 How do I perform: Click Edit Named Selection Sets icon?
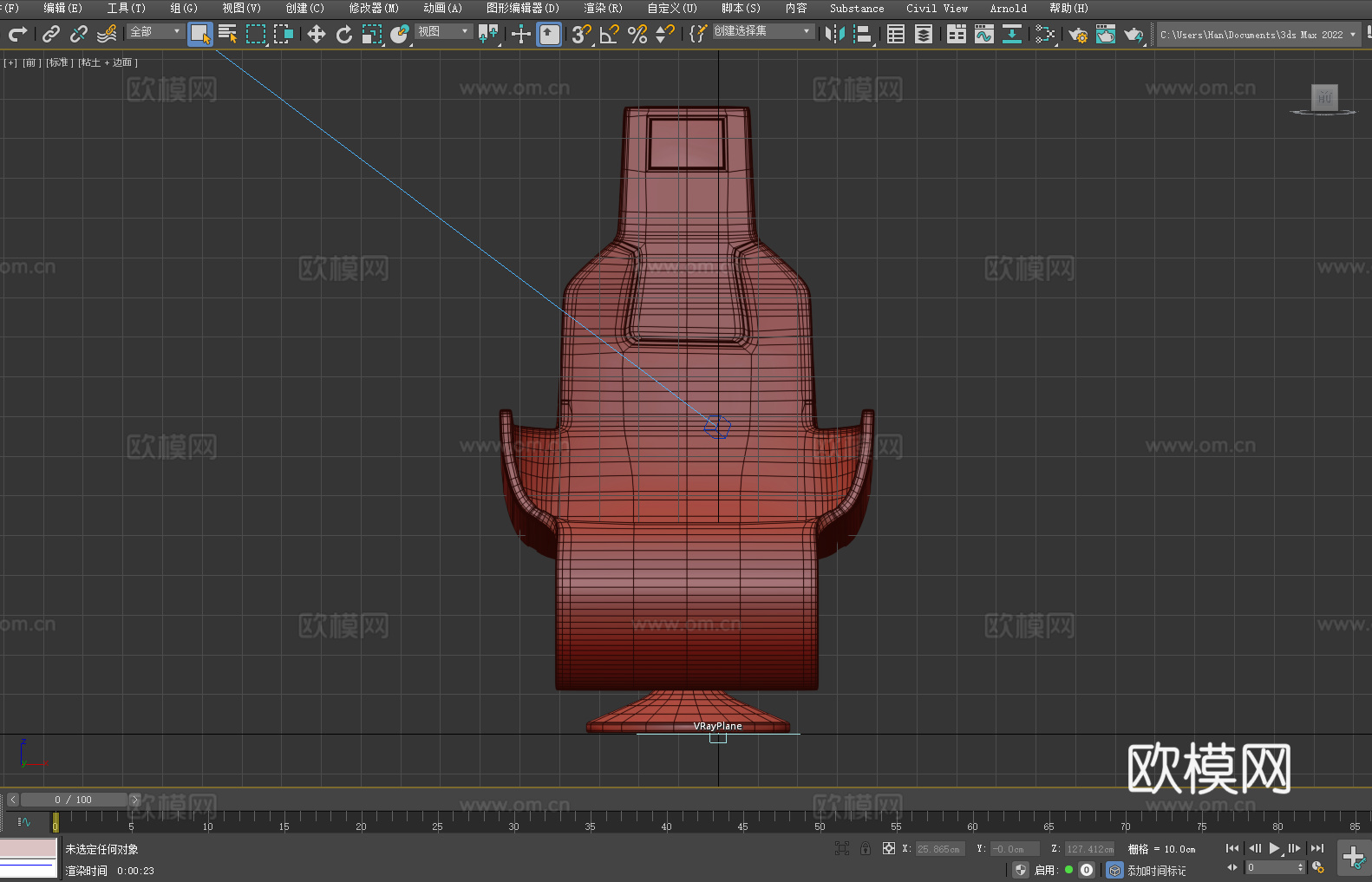coord(698,34)
